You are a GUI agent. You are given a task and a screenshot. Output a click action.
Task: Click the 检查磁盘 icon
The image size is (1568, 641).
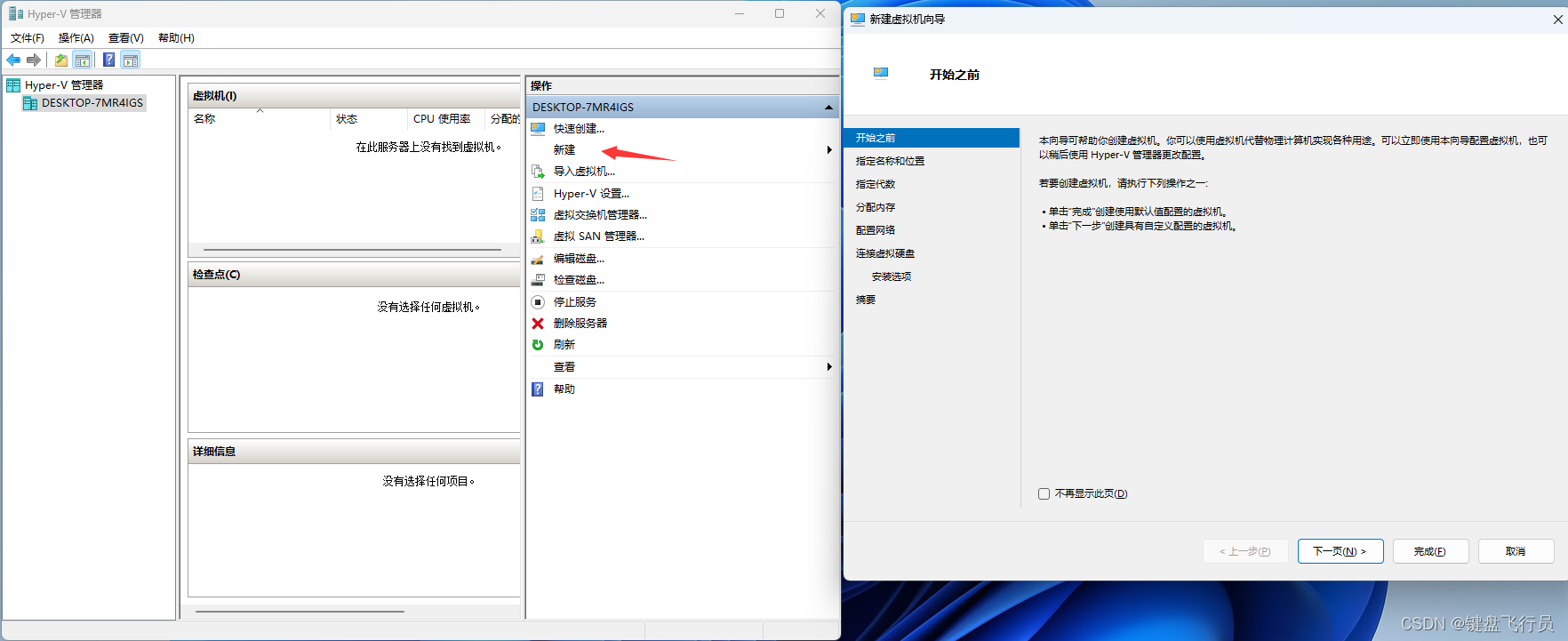coord(538,280)
